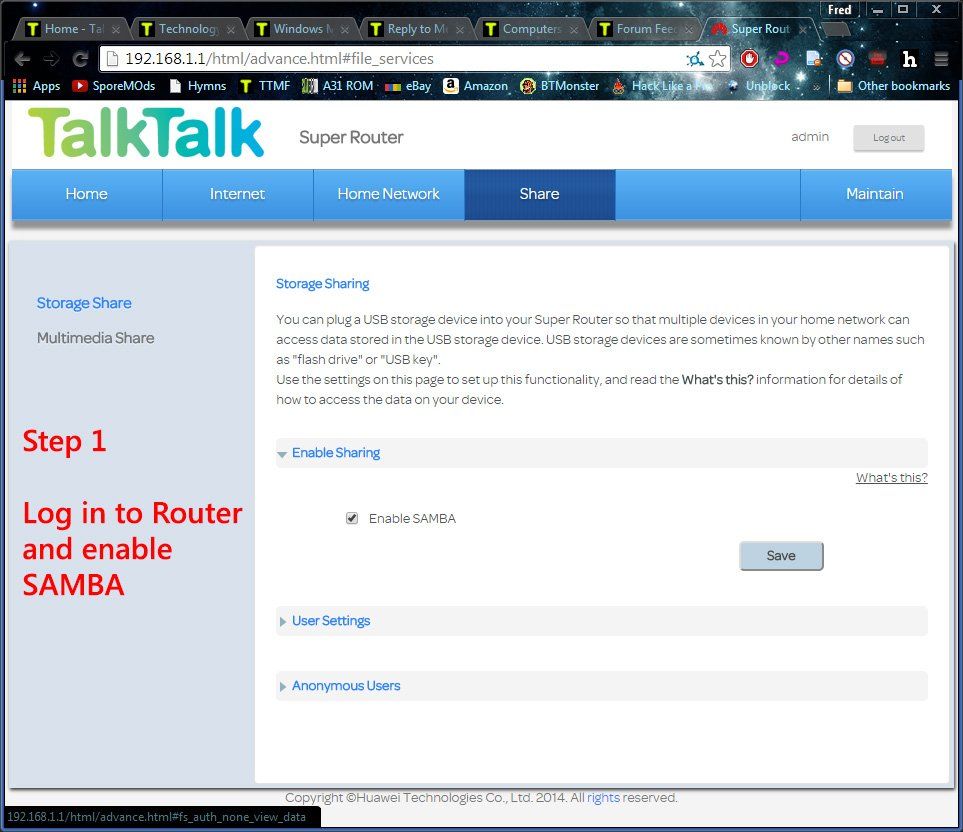Open the SporeMOds bookmark
This screenshot has height=832, width=963.
[114, 86]
